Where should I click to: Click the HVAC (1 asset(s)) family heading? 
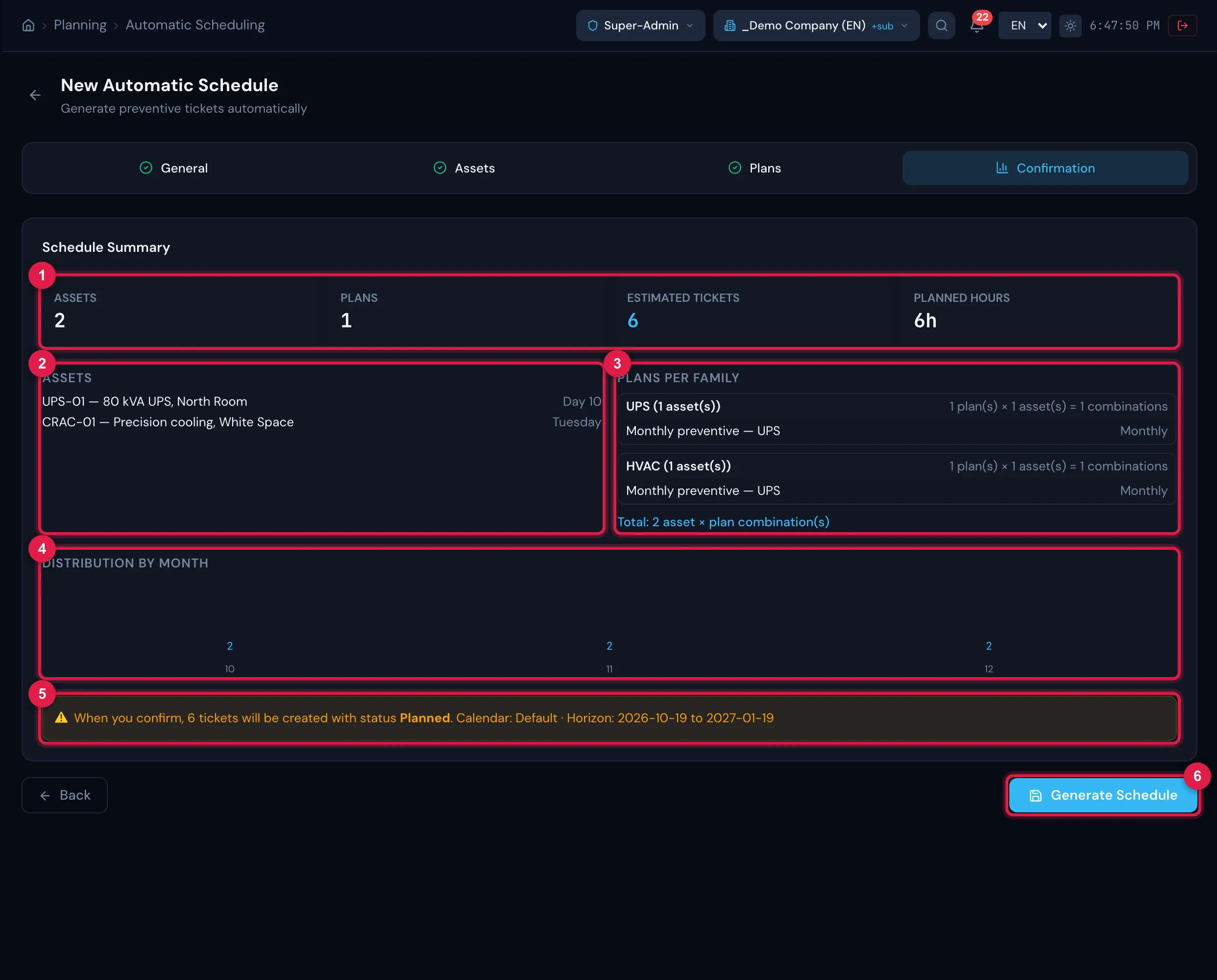coord(679,466)
